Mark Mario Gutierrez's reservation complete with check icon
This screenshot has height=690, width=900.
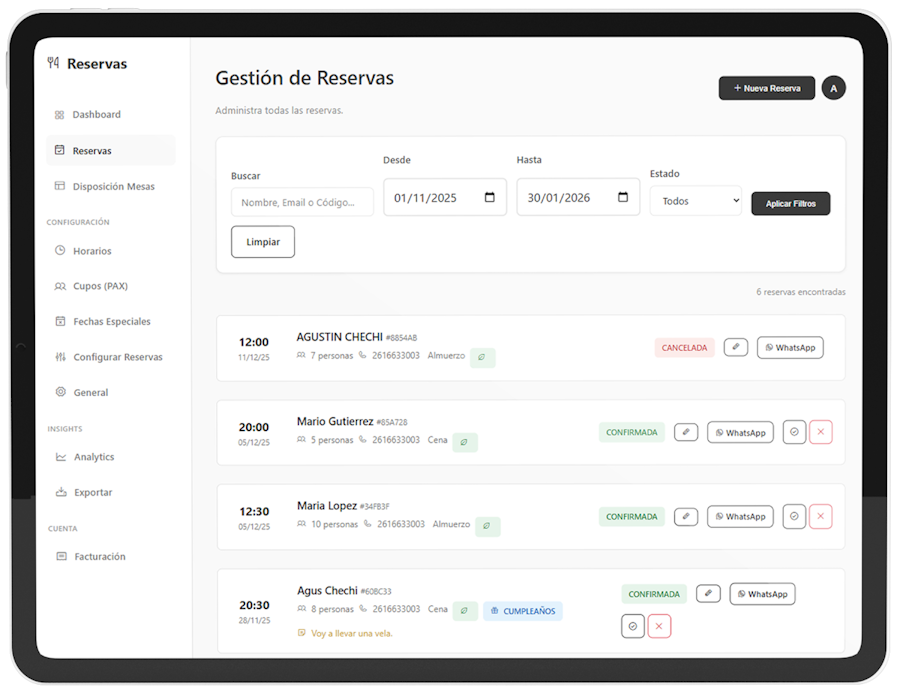click(x=794, y=432)
